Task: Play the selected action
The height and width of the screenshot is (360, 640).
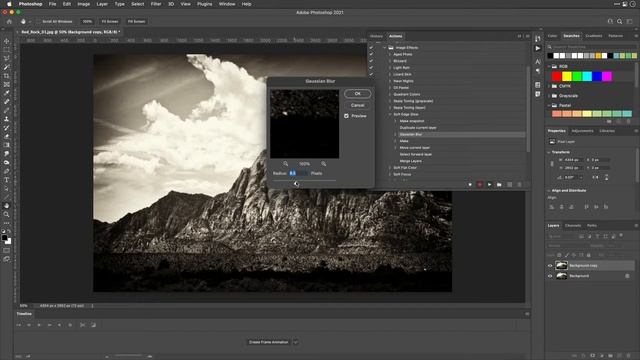Action: click(489, 184)
